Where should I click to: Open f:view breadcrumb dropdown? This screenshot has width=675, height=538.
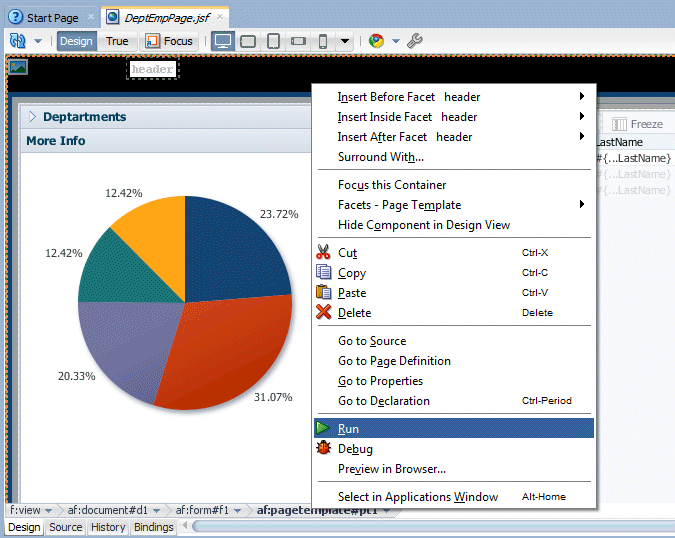click(49, 511)
